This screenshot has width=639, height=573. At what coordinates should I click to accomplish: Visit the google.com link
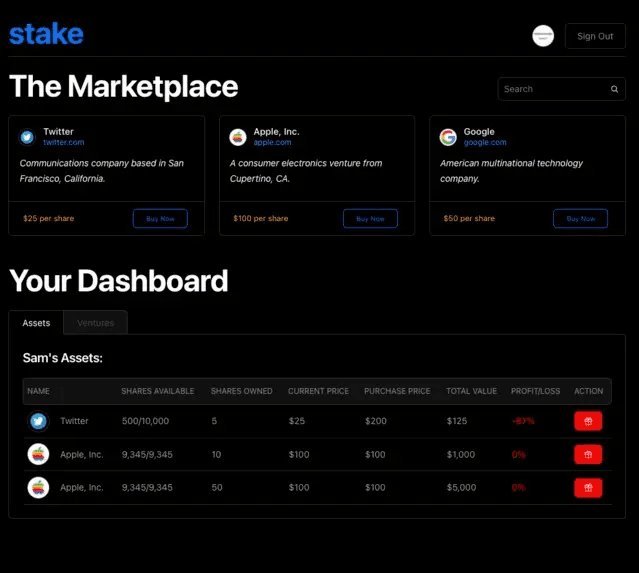[x=485, y=143]
